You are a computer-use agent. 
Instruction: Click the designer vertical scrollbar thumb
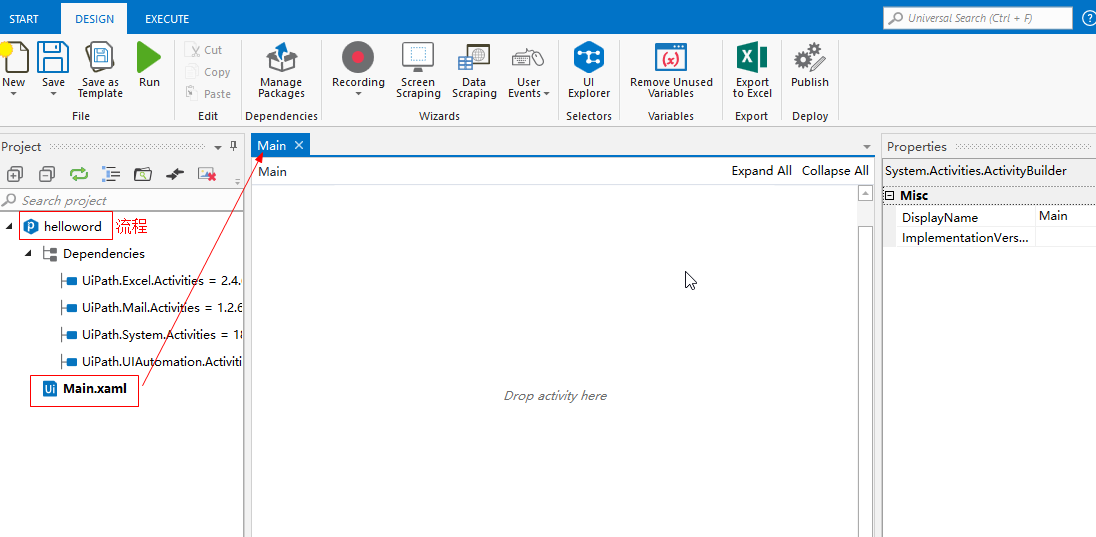865,381
